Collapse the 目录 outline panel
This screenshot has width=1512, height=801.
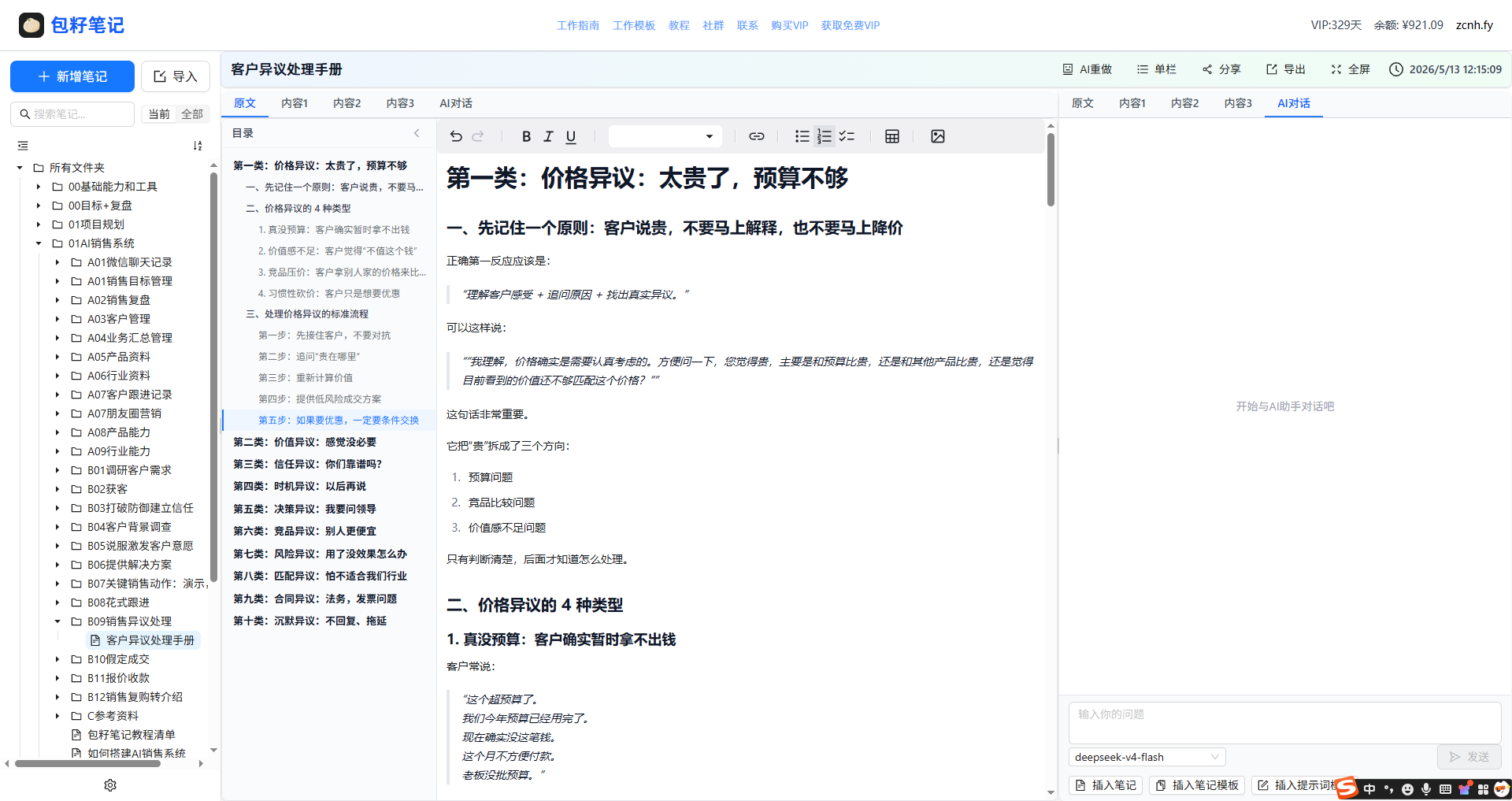pyautogui.click(x=417, y=133)
